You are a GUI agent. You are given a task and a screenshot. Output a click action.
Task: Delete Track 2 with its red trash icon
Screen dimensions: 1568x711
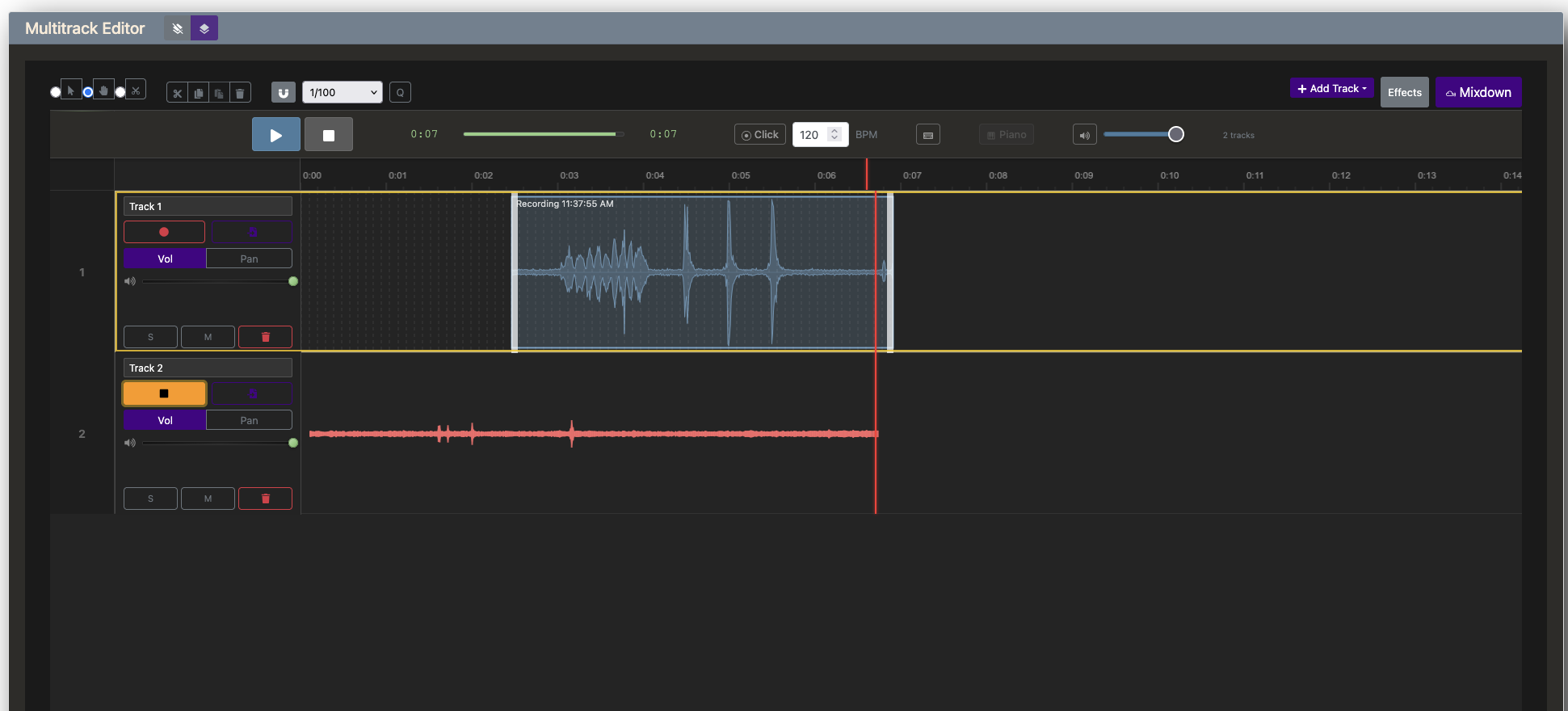coord(265,499)
